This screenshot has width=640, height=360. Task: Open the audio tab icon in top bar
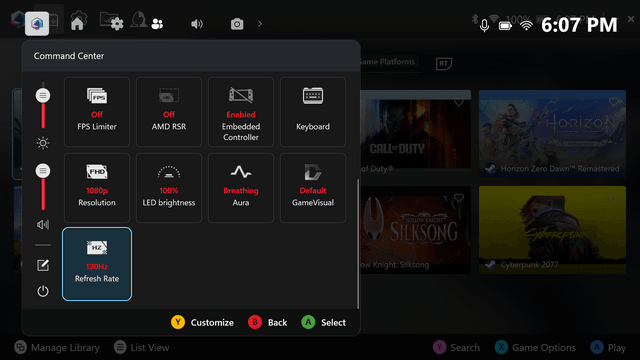(197, 24)
